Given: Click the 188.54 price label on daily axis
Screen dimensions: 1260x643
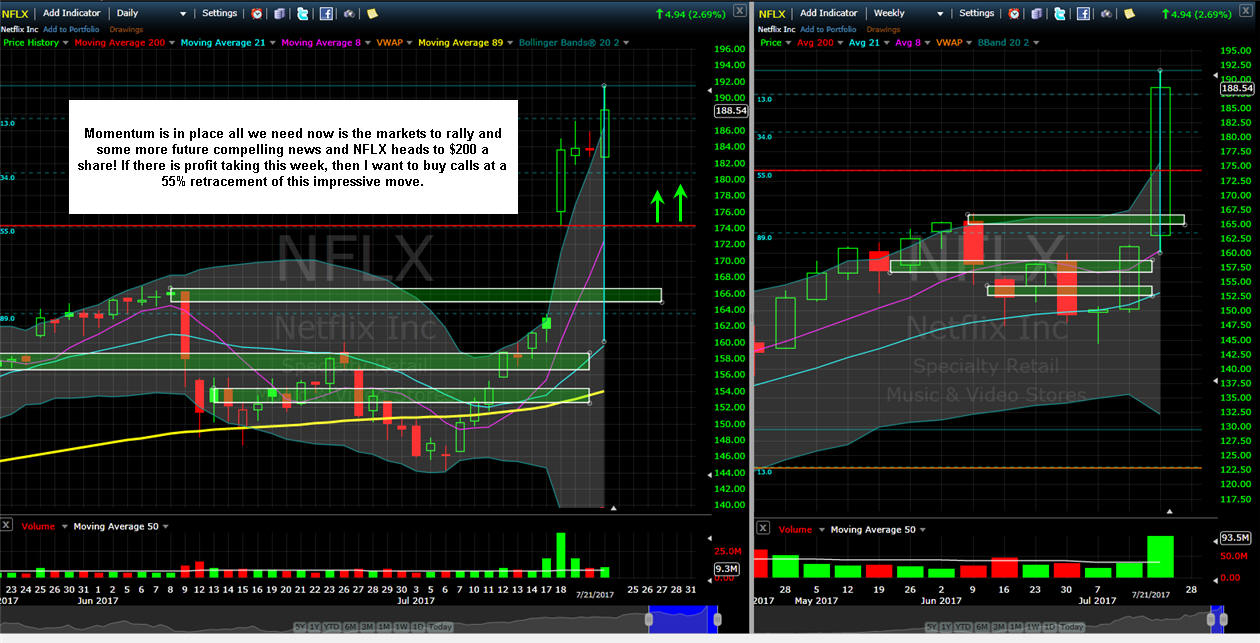Looking at the screenshot, I should (733, 111).
